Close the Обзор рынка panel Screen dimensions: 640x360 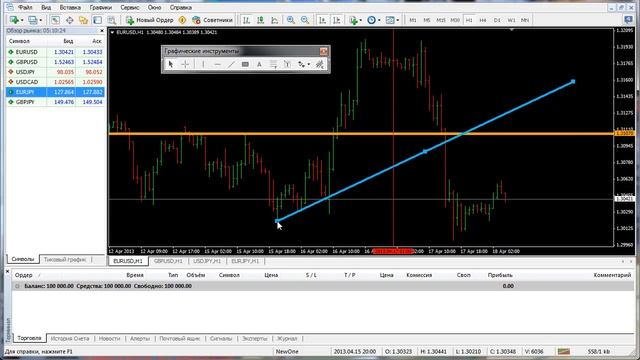(x=102, y=31)
